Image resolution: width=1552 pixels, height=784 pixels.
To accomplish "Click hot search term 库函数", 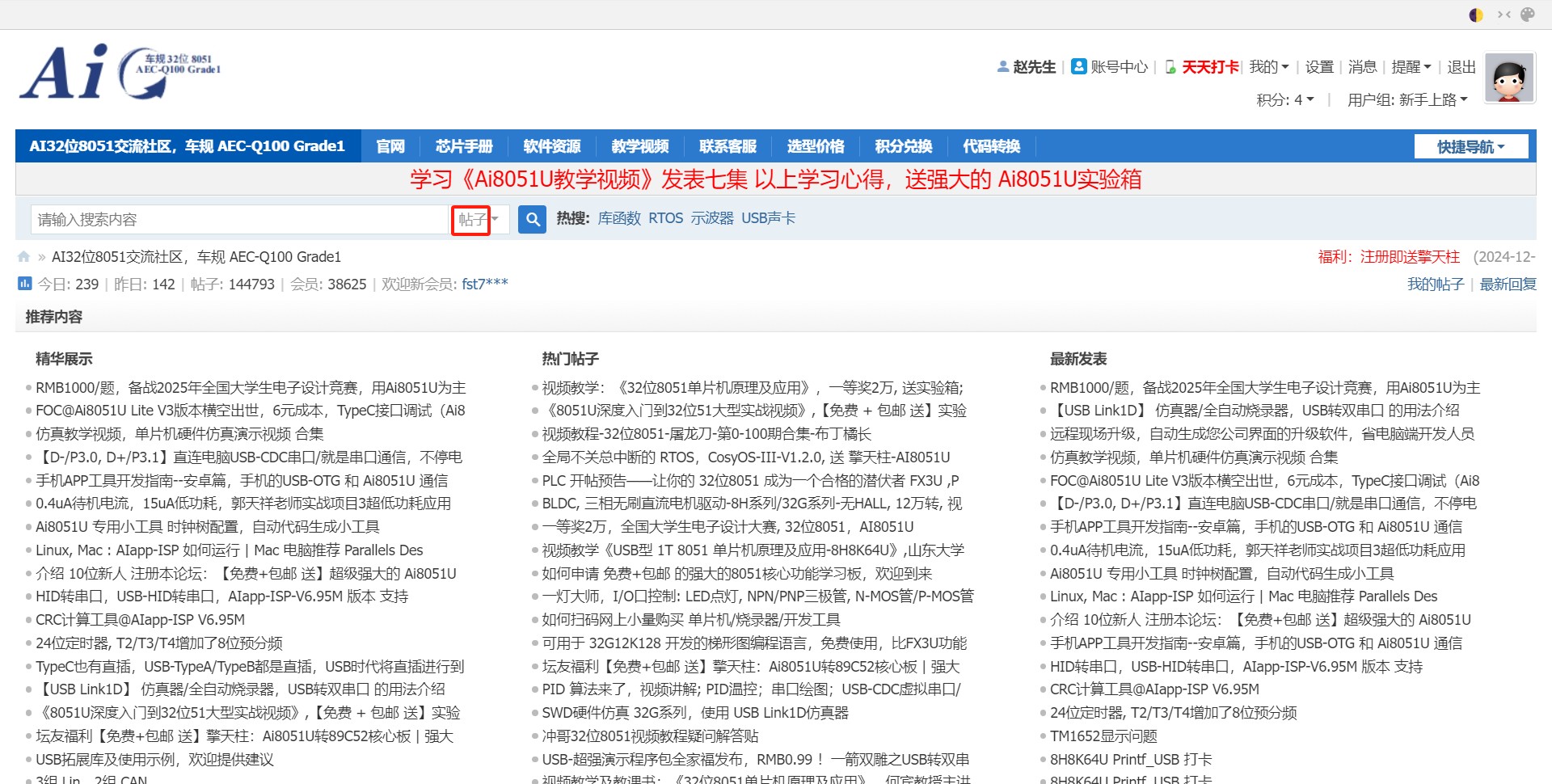I will click(619, 218).
